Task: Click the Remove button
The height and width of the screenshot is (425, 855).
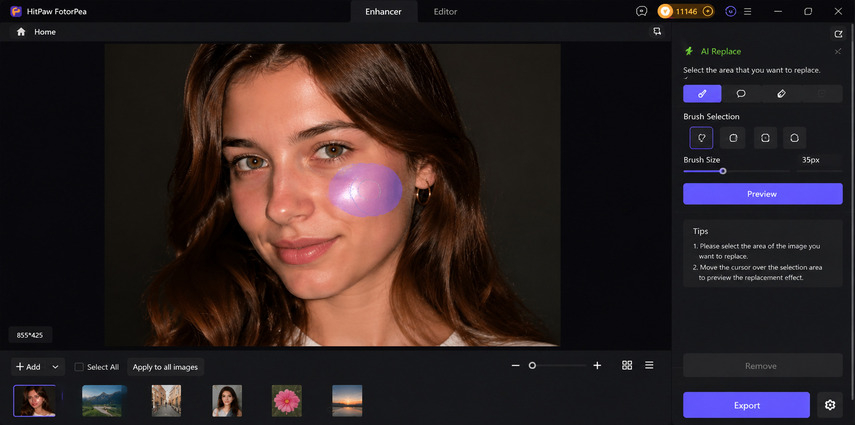Action: (762, 366)
